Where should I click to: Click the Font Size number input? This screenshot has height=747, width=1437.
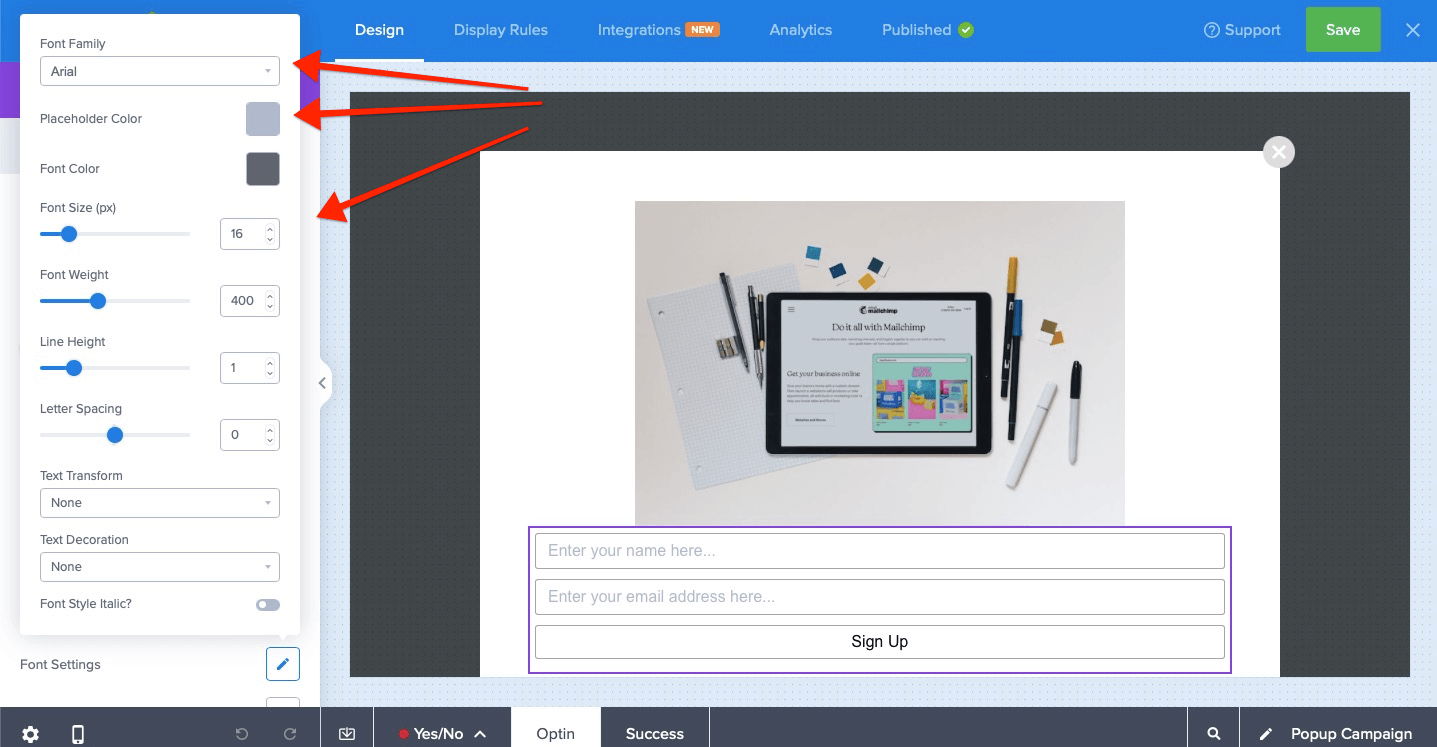click(245, 233)
